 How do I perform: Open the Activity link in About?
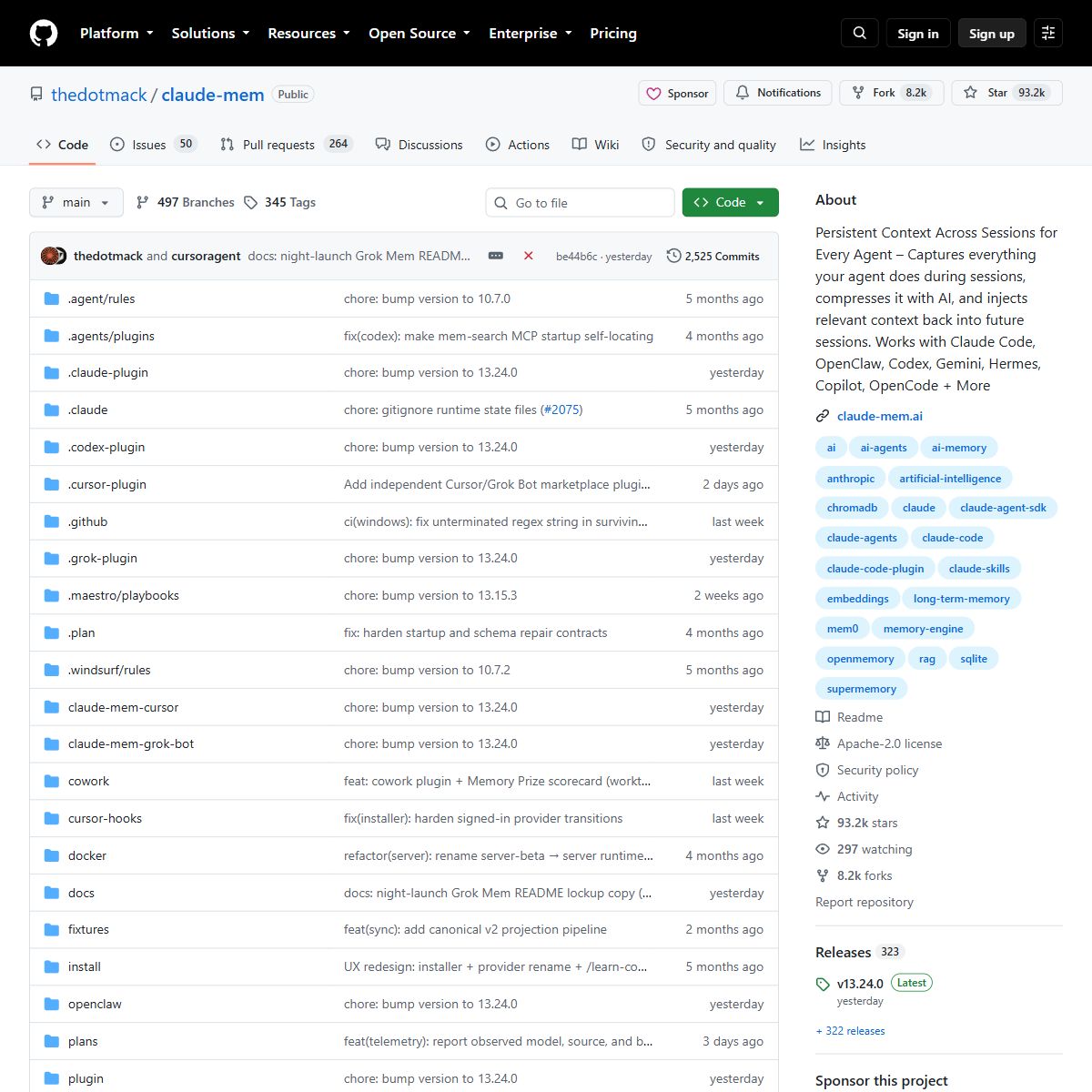tap(847, 796)
